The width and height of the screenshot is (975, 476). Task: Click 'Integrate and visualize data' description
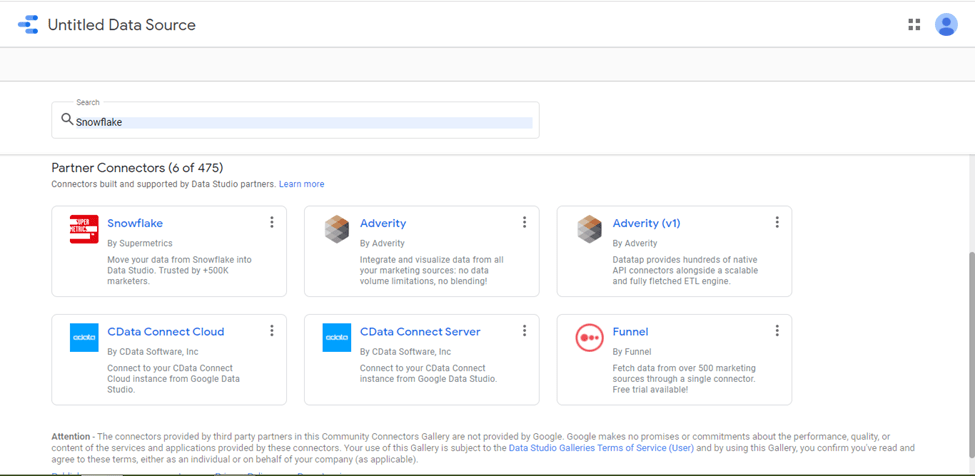tap(432, 270)
